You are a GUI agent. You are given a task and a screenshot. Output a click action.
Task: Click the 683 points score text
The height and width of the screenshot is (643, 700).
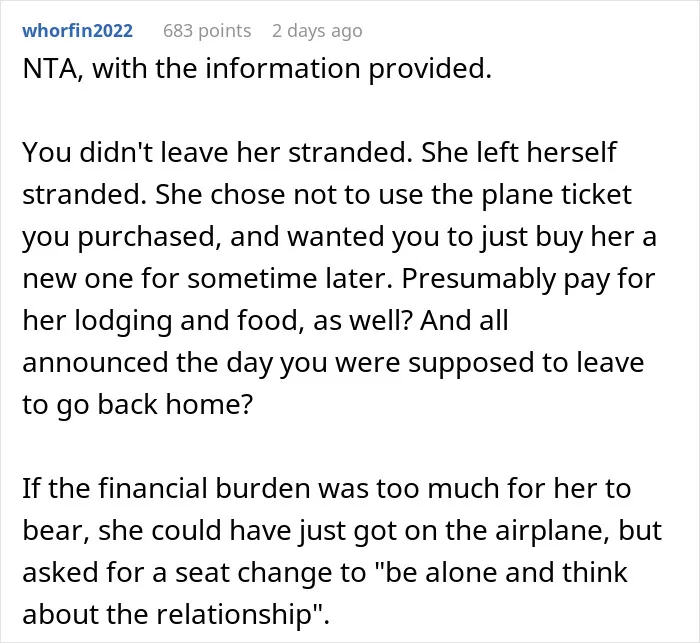tap(207, 31)
